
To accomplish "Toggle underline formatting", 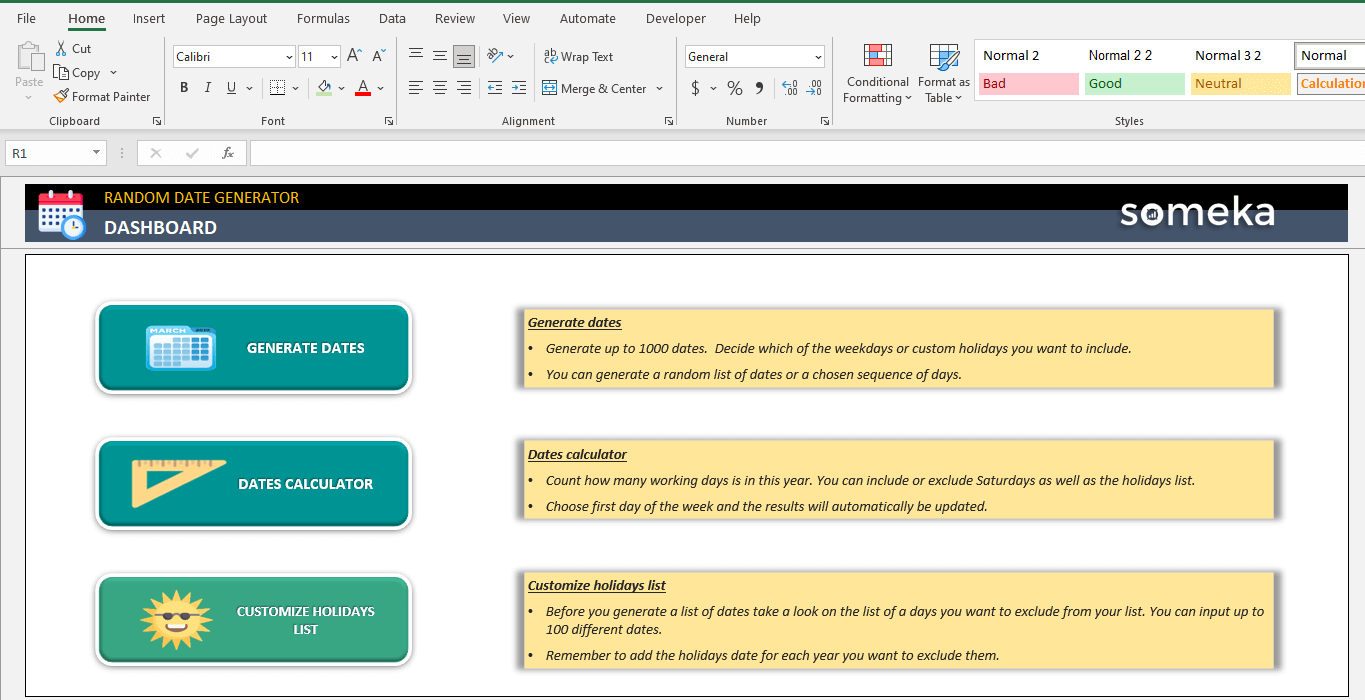I will (x=230, y=87).
